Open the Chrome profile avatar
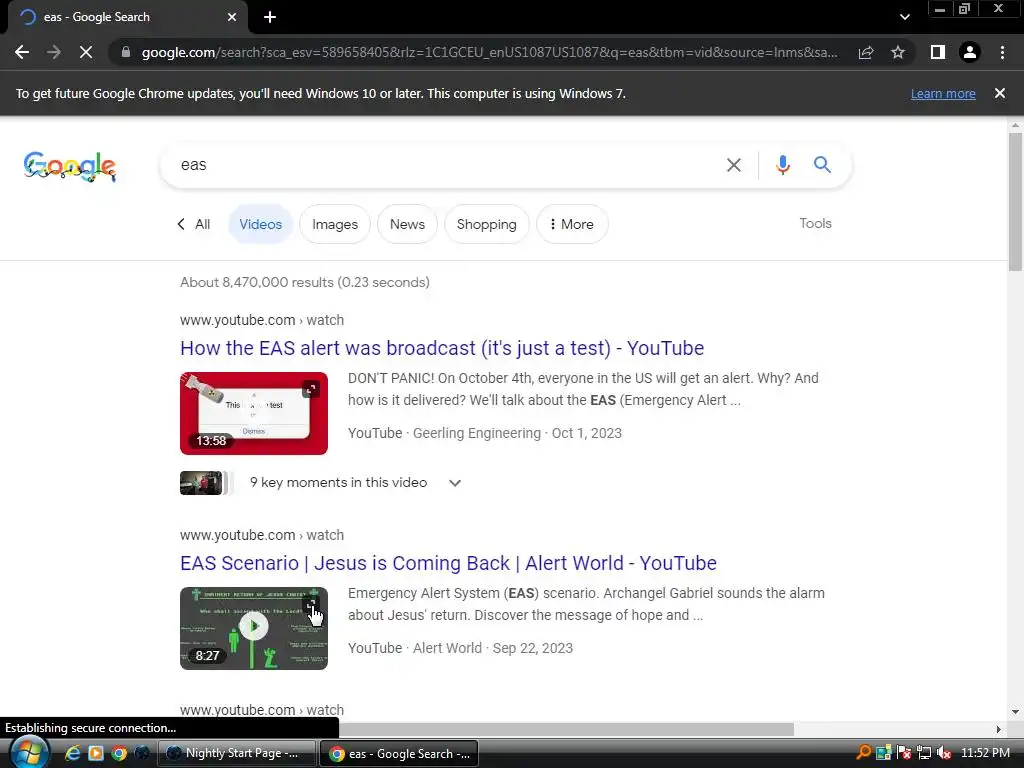Viewport: 1024px width, 768px height. click(970, 52)
